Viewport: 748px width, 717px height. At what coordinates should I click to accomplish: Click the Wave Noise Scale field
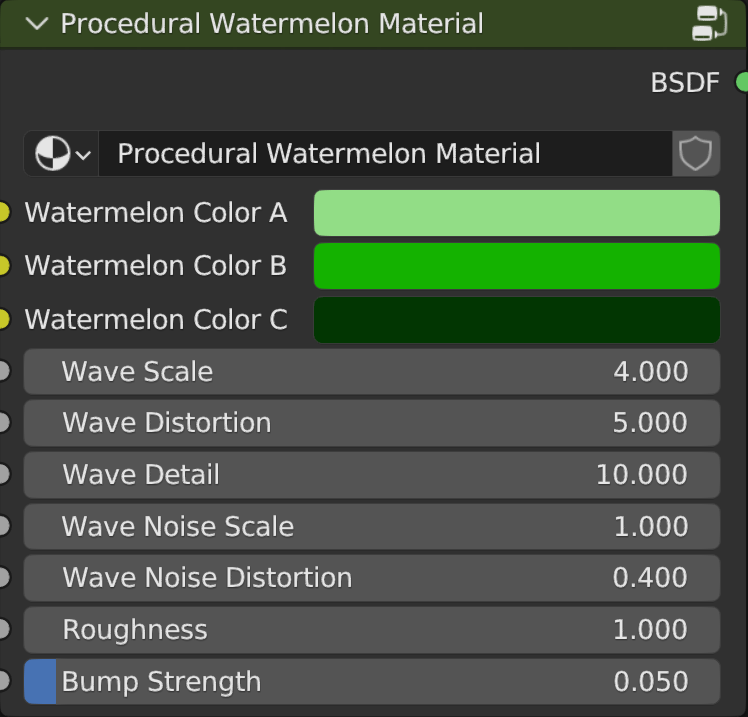371,527
